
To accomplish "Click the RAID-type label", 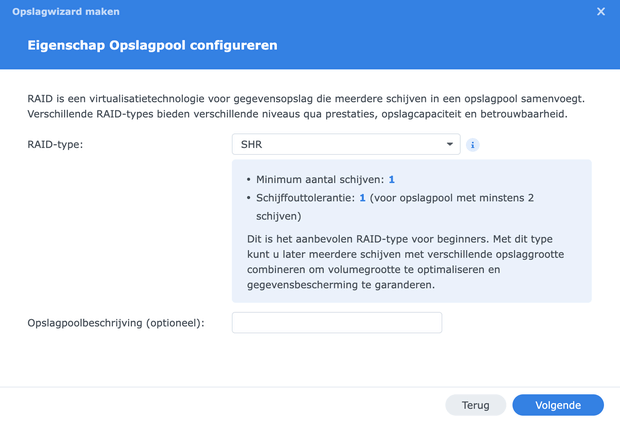I will 55,145.
